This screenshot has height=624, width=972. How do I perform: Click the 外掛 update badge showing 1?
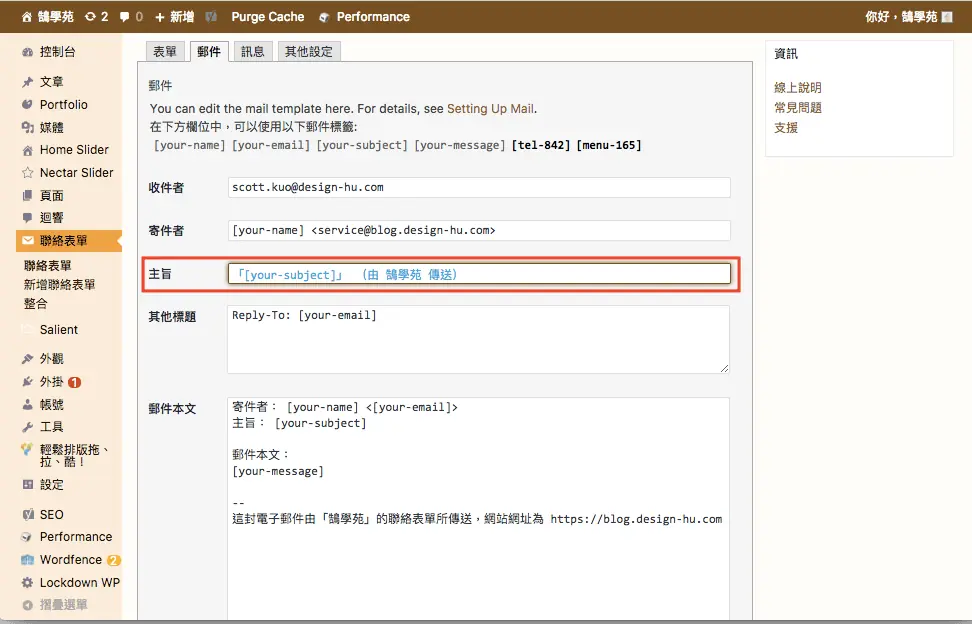(74, 382)
